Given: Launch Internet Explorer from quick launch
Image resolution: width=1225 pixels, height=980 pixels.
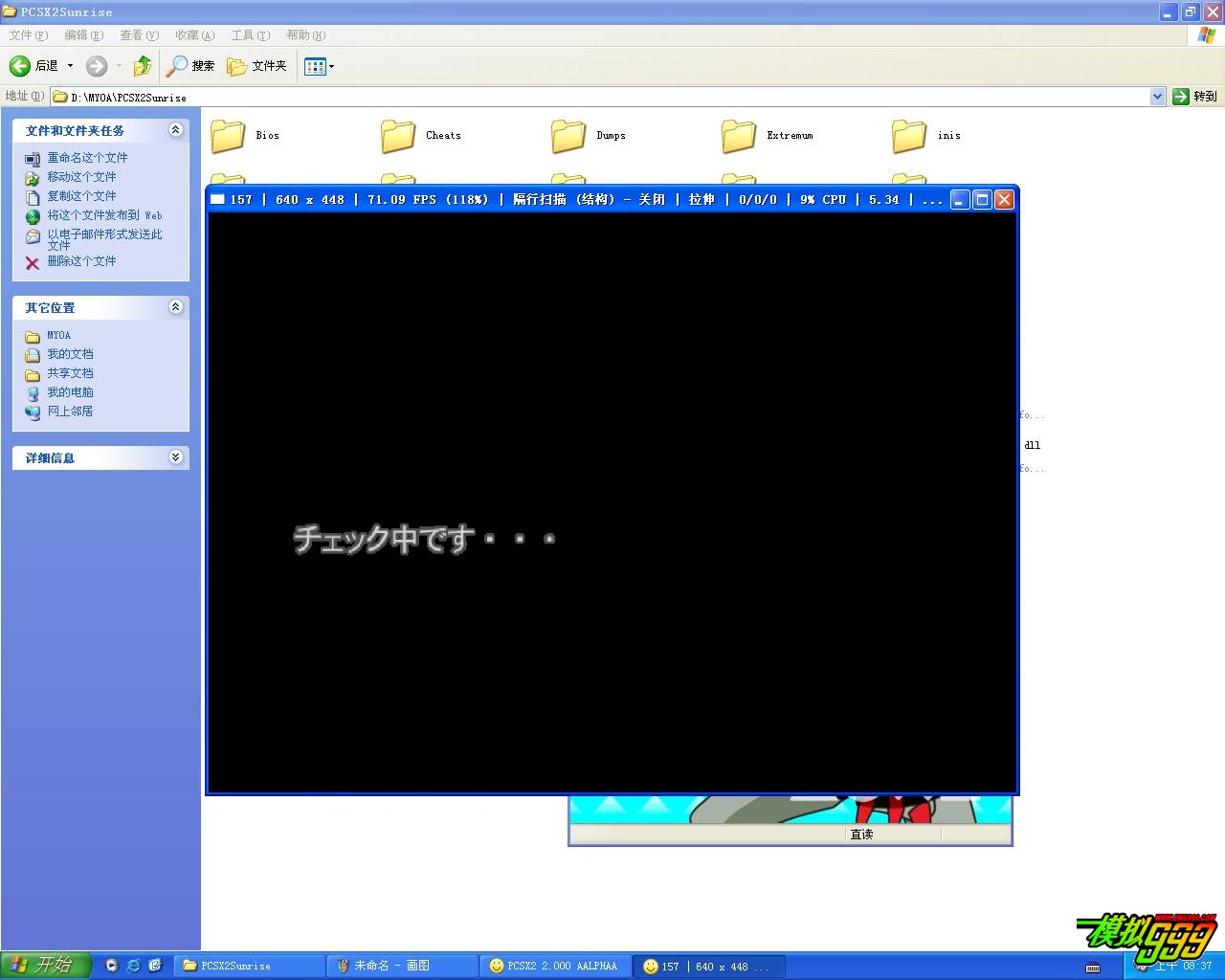Looking at the screenshot, I should pyautogui.click(x=133, y=966).
